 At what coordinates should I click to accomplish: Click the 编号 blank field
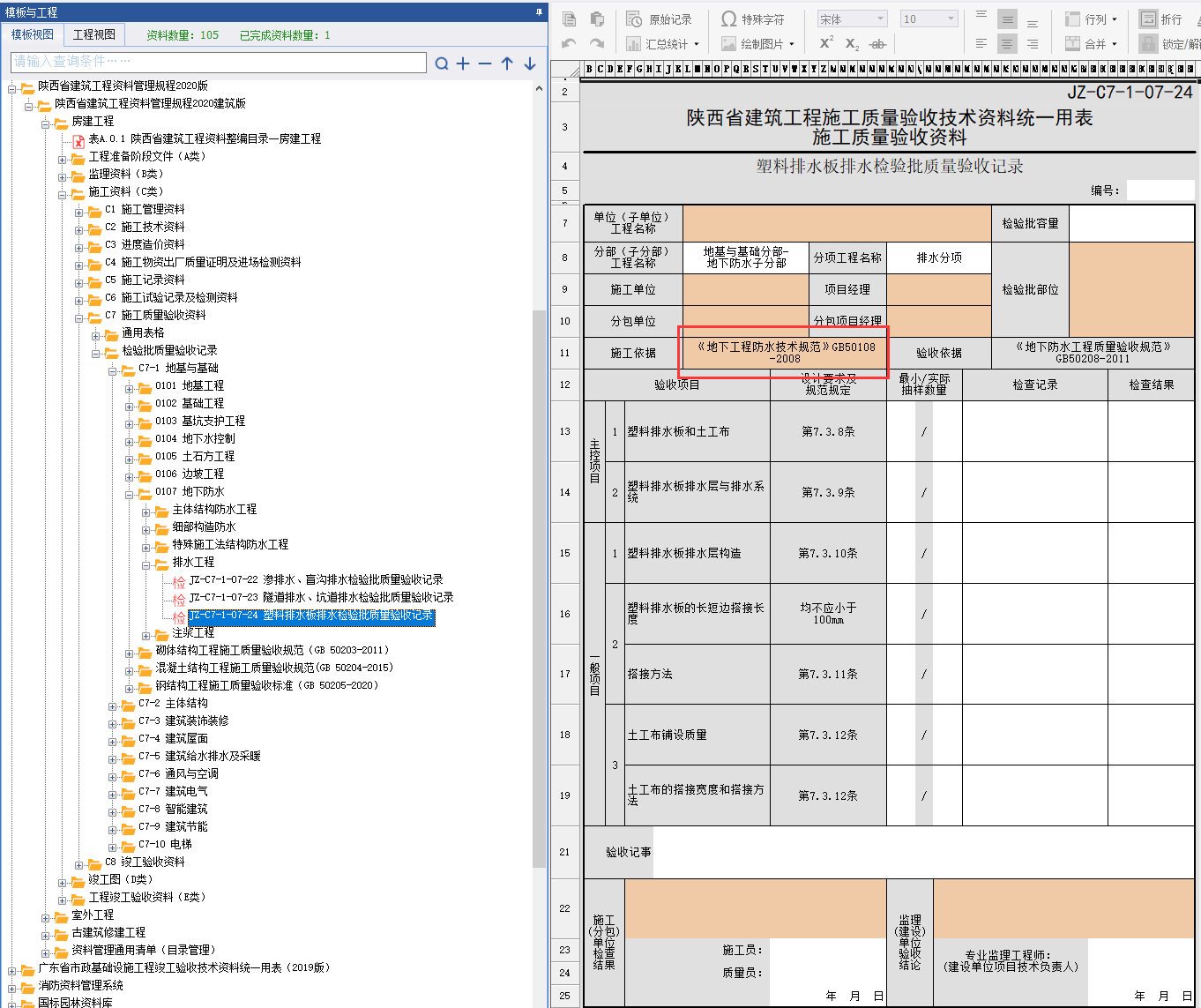[x=1160, y=190]
